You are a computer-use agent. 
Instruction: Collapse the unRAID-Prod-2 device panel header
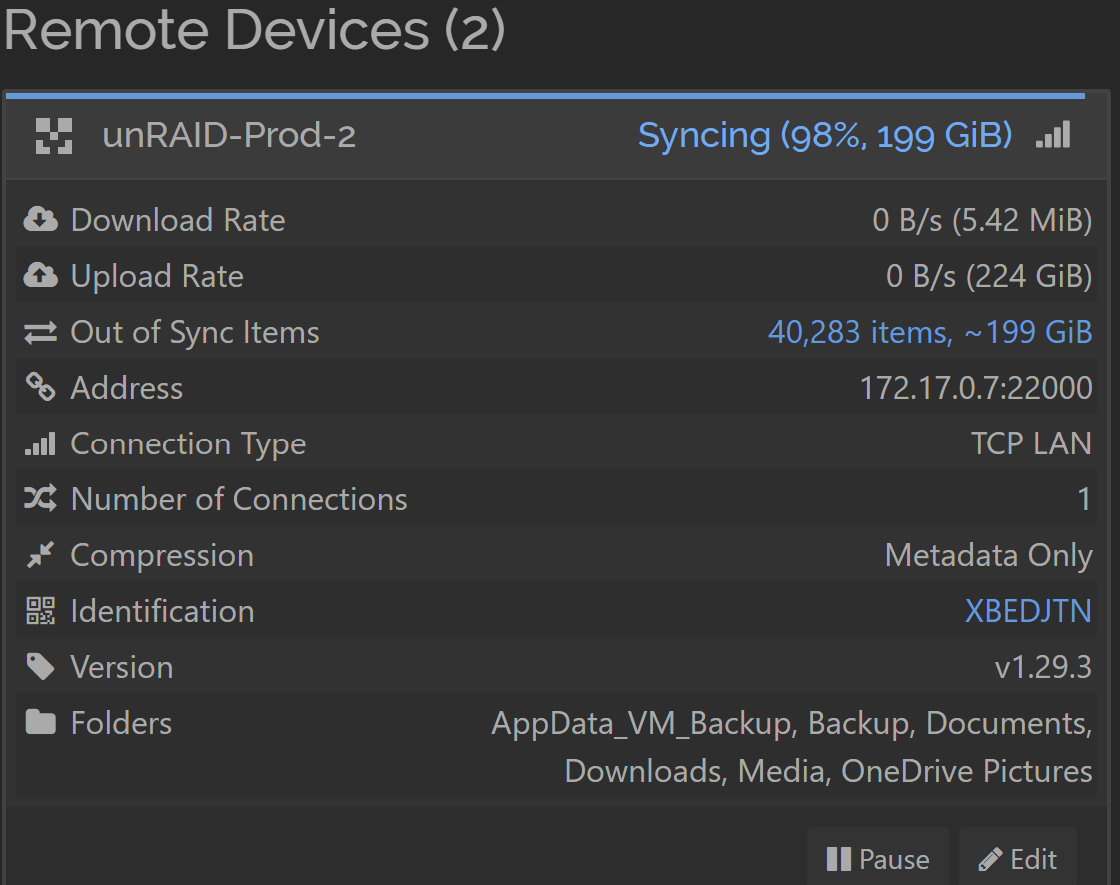[557, 136]
